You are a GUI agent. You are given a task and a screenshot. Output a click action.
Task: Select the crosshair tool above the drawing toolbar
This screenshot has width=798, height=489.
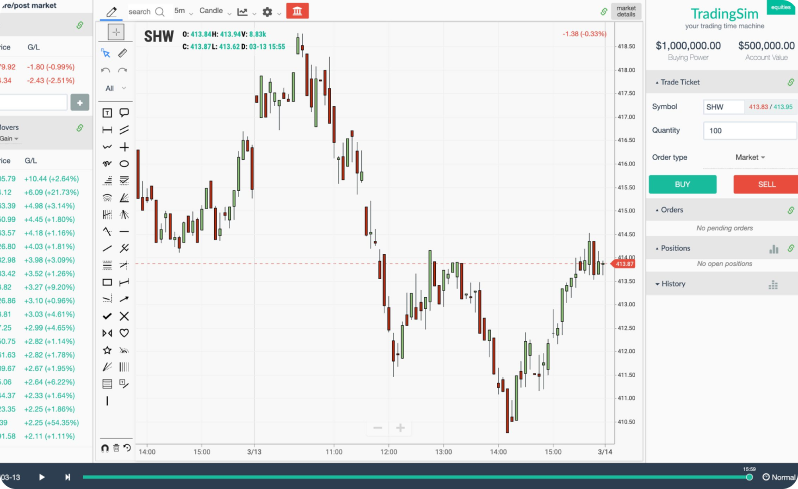pos(116,32)
